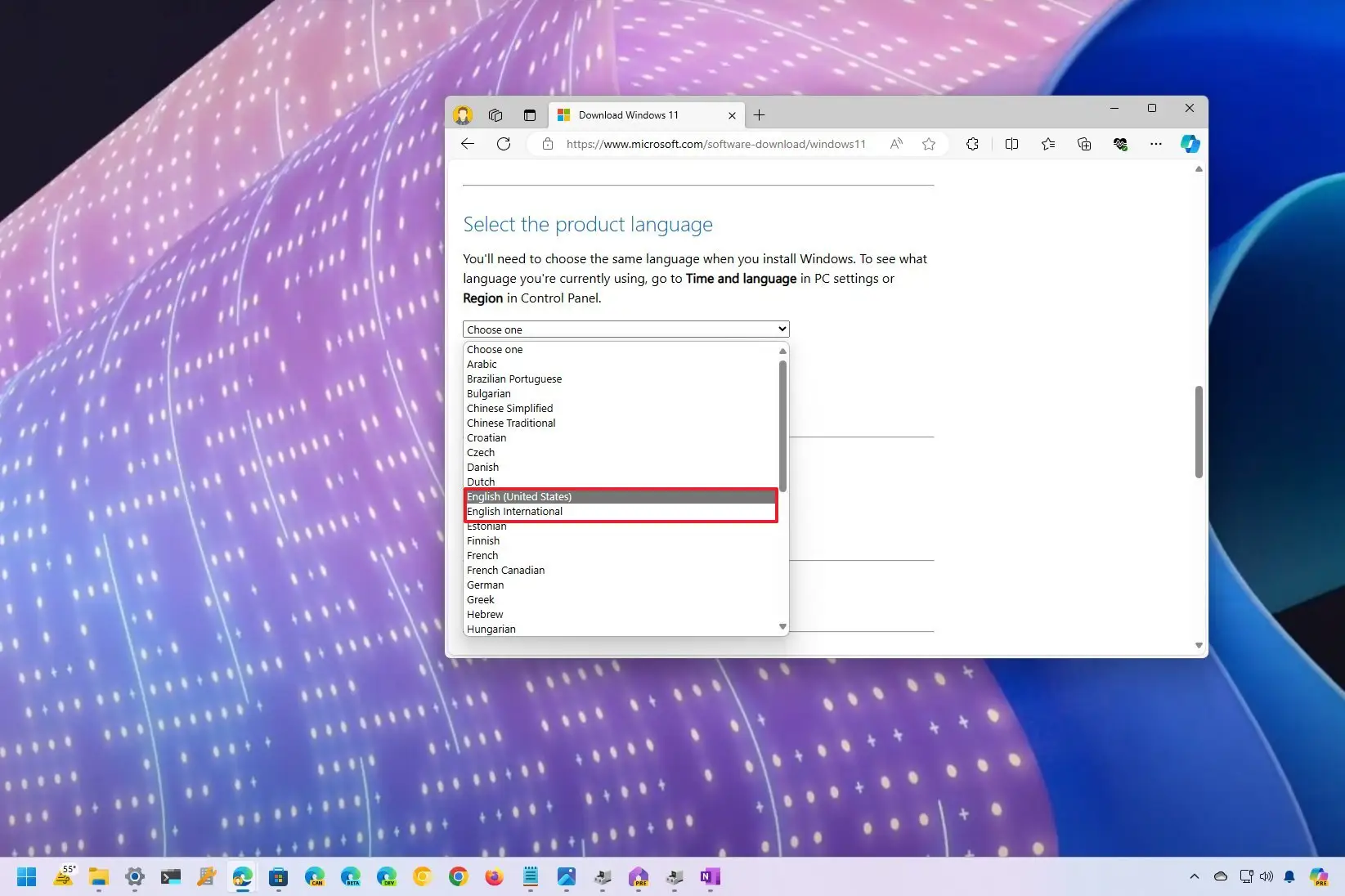Open Copilot in the Edge toolbar
The image size is (1345, 896).
click(x=1190, y=144)
